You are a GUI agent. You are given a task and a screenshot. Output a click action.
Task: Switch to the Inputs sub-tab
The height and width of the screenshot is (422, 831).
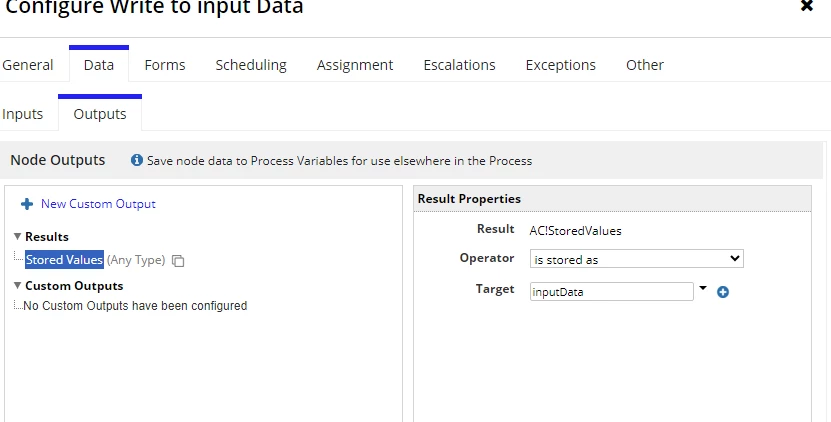click(22, 114)
